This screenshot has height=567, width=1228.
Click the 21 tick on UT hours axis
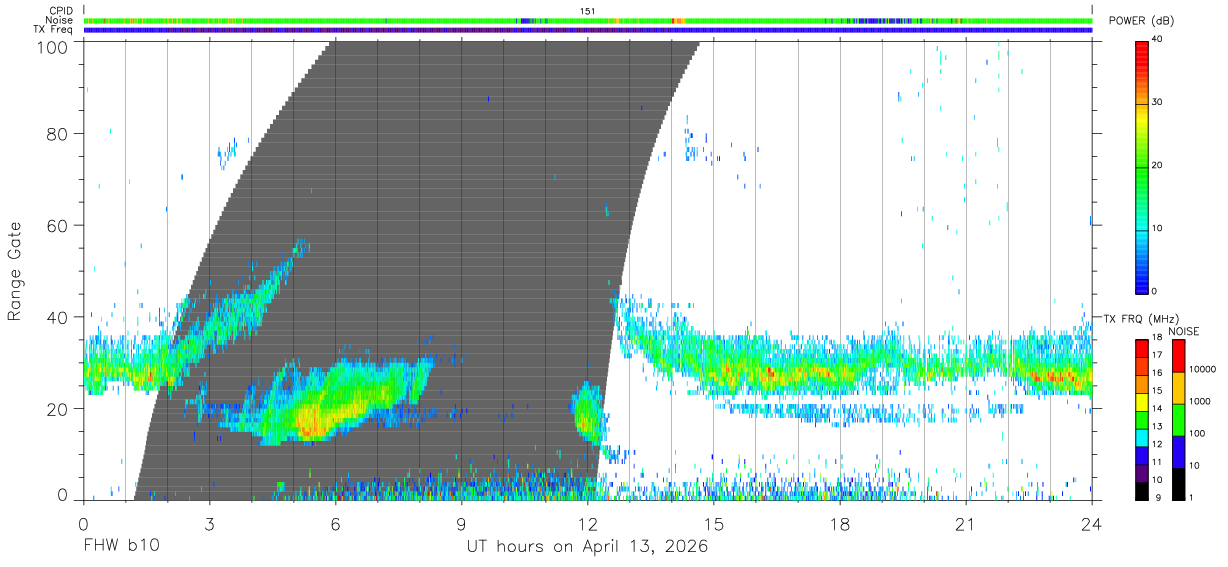(966, 524)
